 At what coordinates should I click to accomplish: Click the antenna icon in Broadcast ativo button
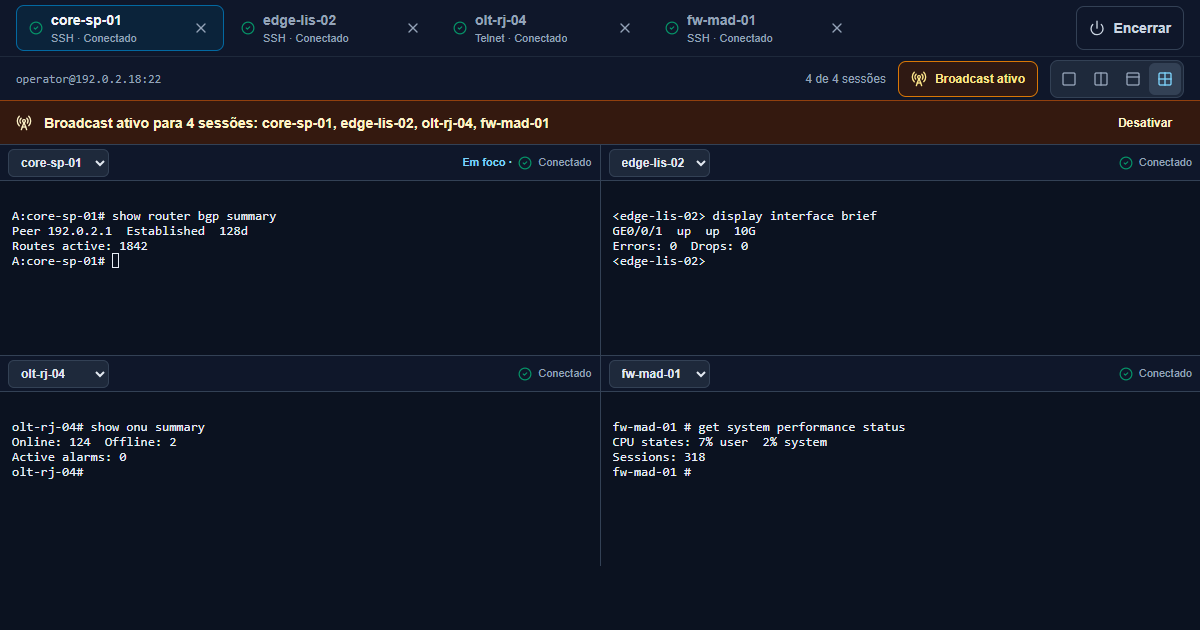(919, 79)
